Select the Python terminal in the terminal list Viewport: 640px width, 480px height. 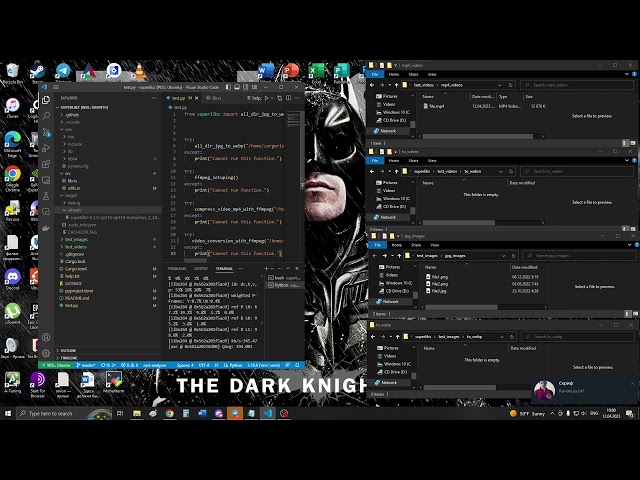point(284,285)
